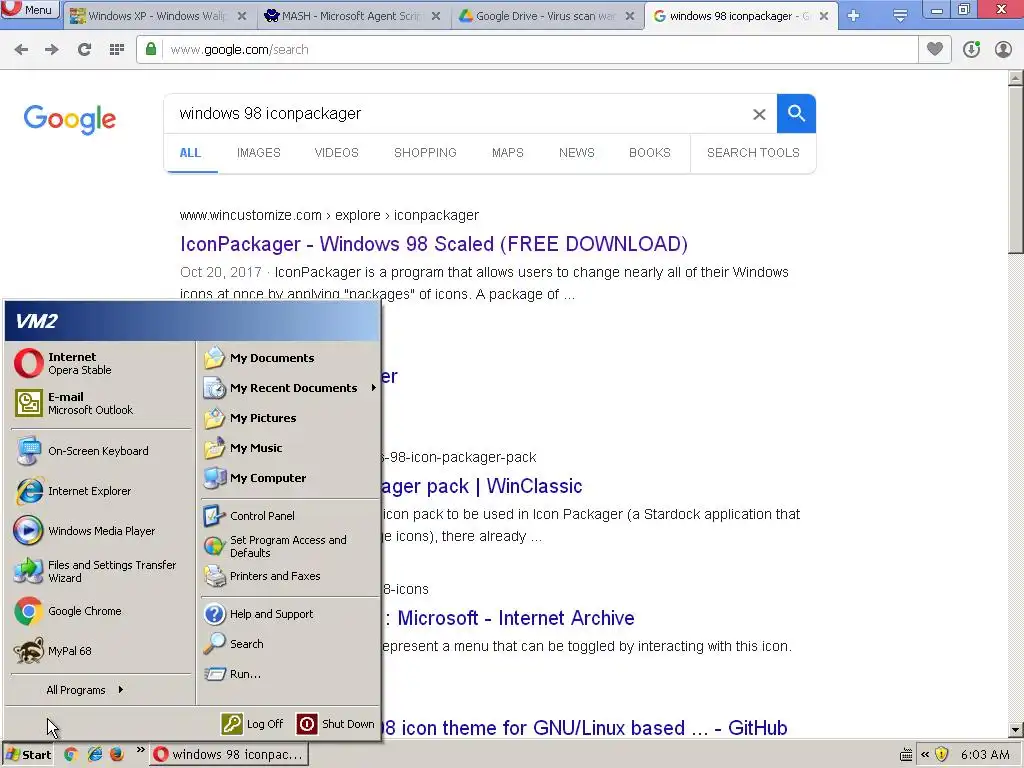This screenshot has width=1024, height=768.
Task: Switch to MASH Microsoft Agent tab
Action: point(353,16)
